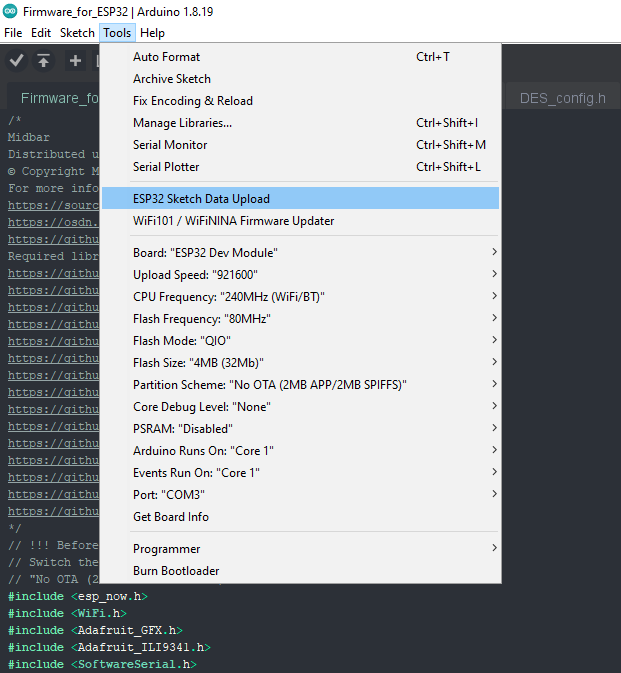
Task: Click the Midbar comment line
Action: pyautogui.click(x=29, y=137)
